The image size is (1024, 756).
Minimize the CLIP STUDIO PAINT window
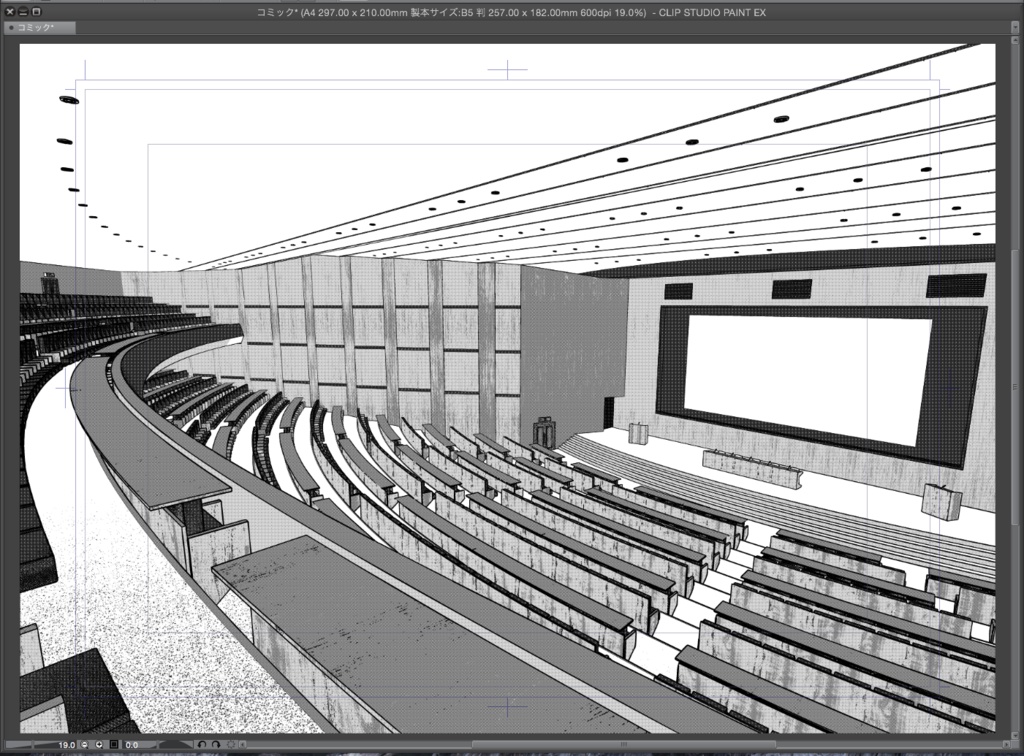[23, 11]
